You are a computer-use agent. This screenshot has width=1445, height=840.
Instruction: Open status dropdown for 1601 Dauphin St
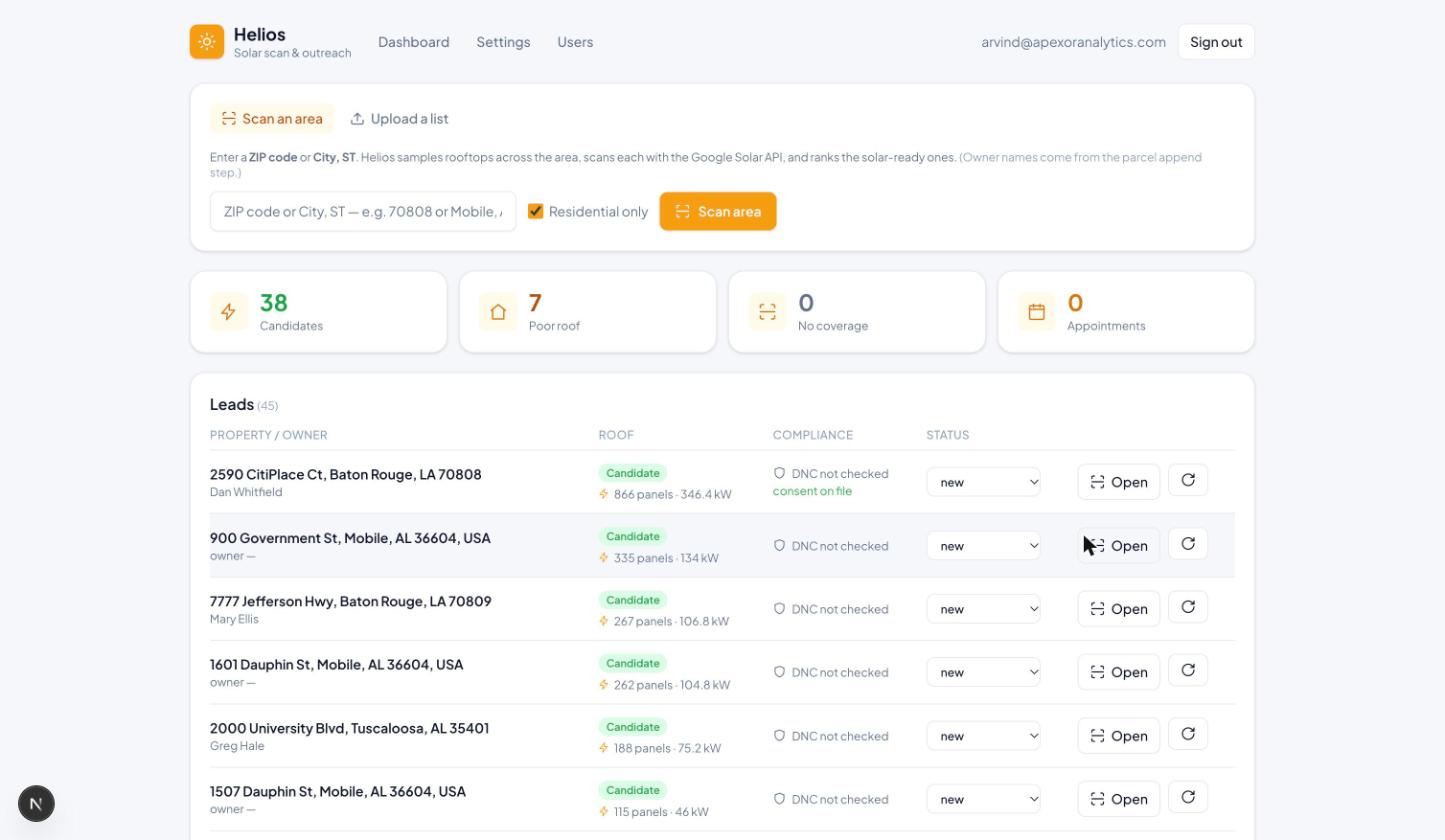pyautogui.click(x=984, y=672)
